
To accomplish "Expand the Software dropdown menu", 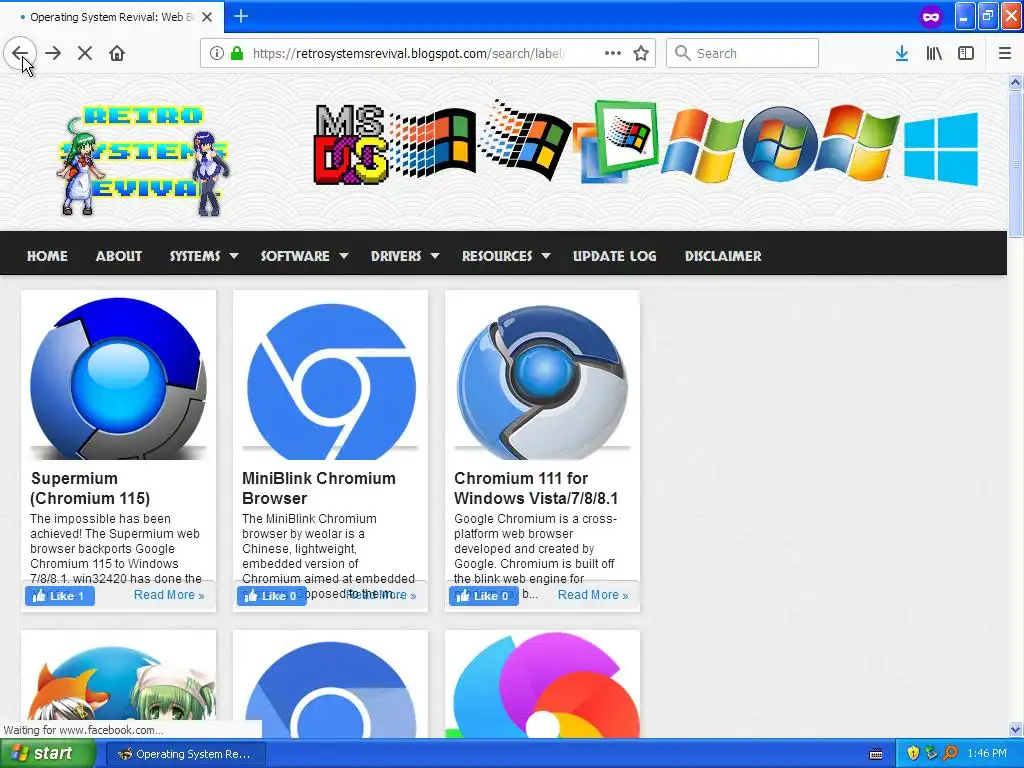I will click(x=304, y=256).
